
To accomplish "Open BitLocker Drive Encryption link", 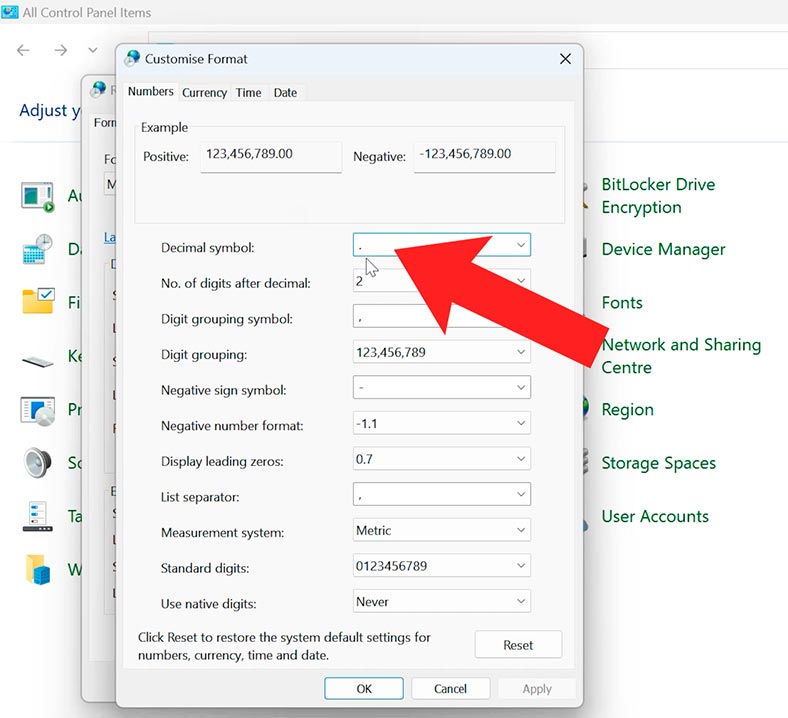I will click(658, 196).
